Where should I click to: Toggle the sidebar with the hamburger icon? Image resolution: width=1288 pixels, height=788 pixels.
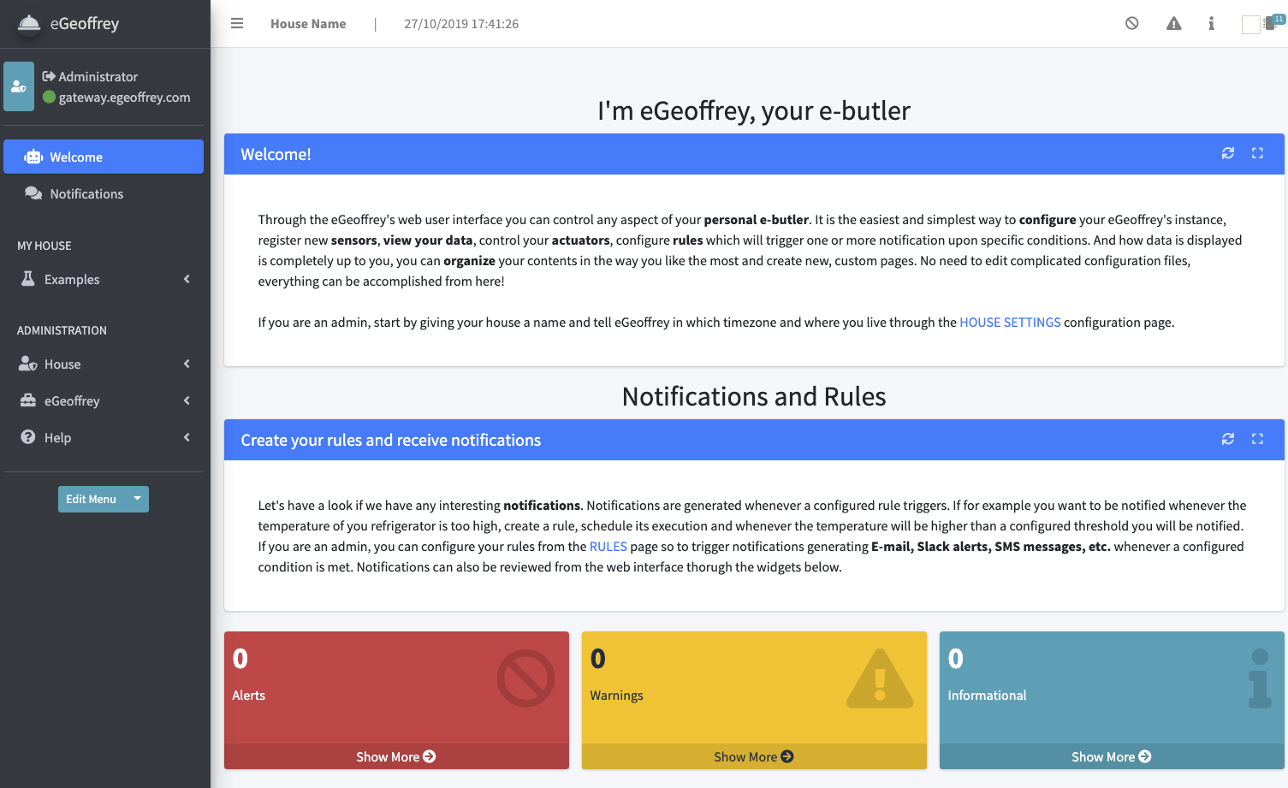click(x=237, y=24)
